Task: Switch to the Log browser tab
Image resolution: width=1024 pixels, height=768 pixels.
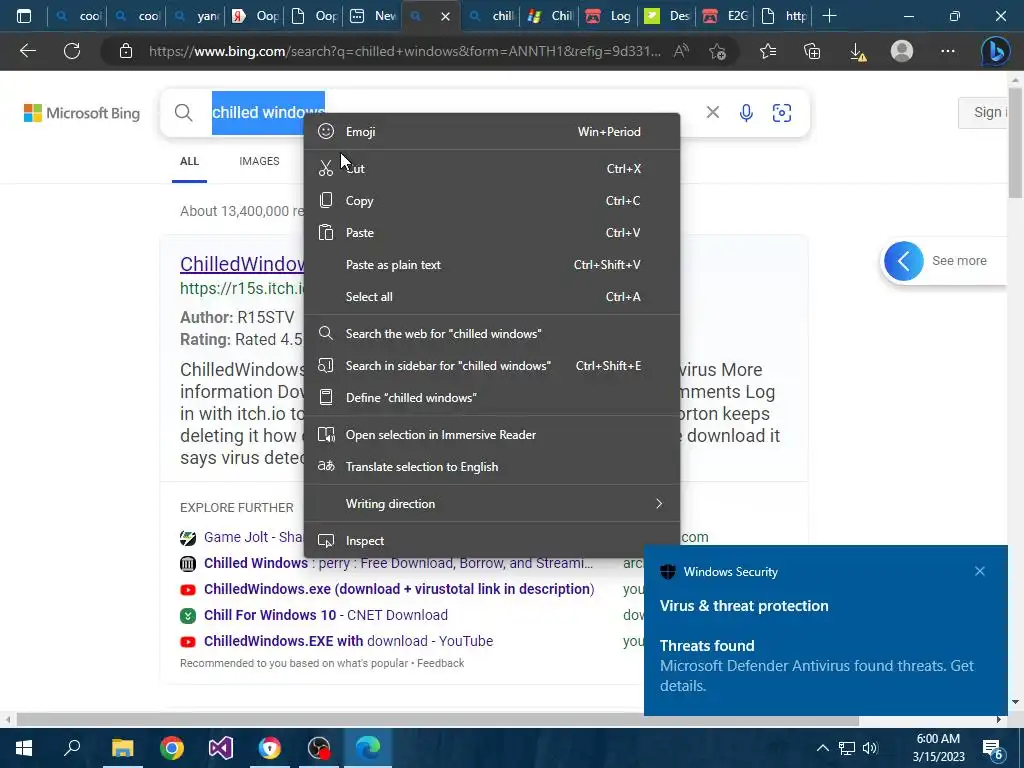Action: [x=607, y=16]
